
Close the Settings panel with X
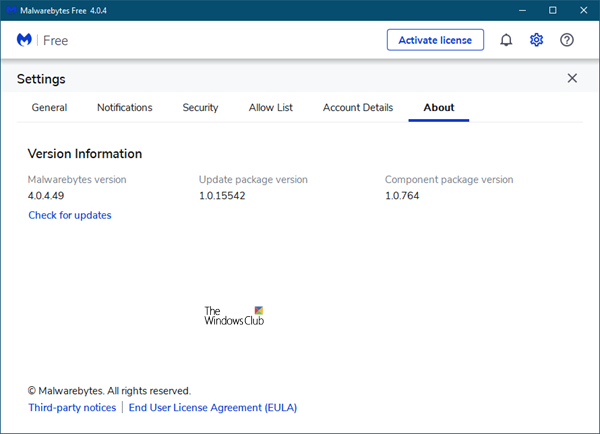[572, 78]
